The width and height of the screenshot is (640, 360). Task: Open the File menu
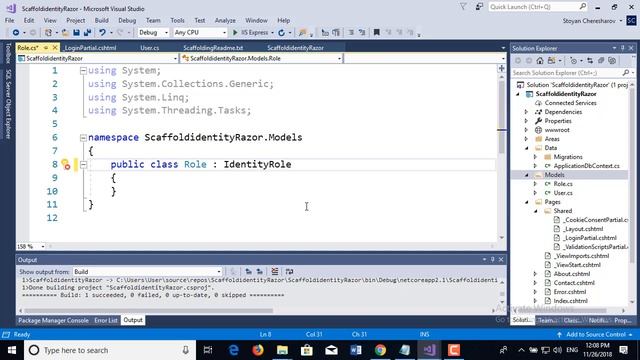coord(9,20)
